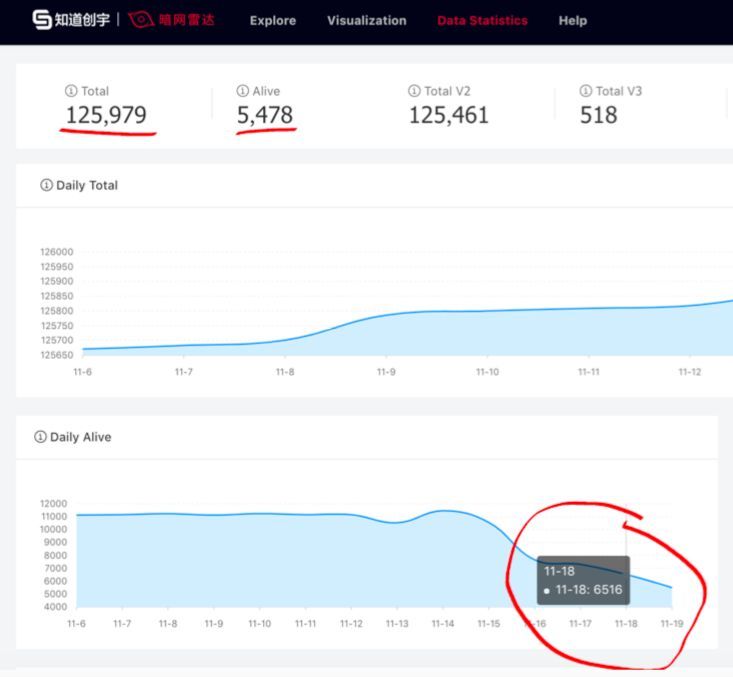
Task: Select the Data Statistics tab
Action: pyautogui.click(x=482, y=20)
